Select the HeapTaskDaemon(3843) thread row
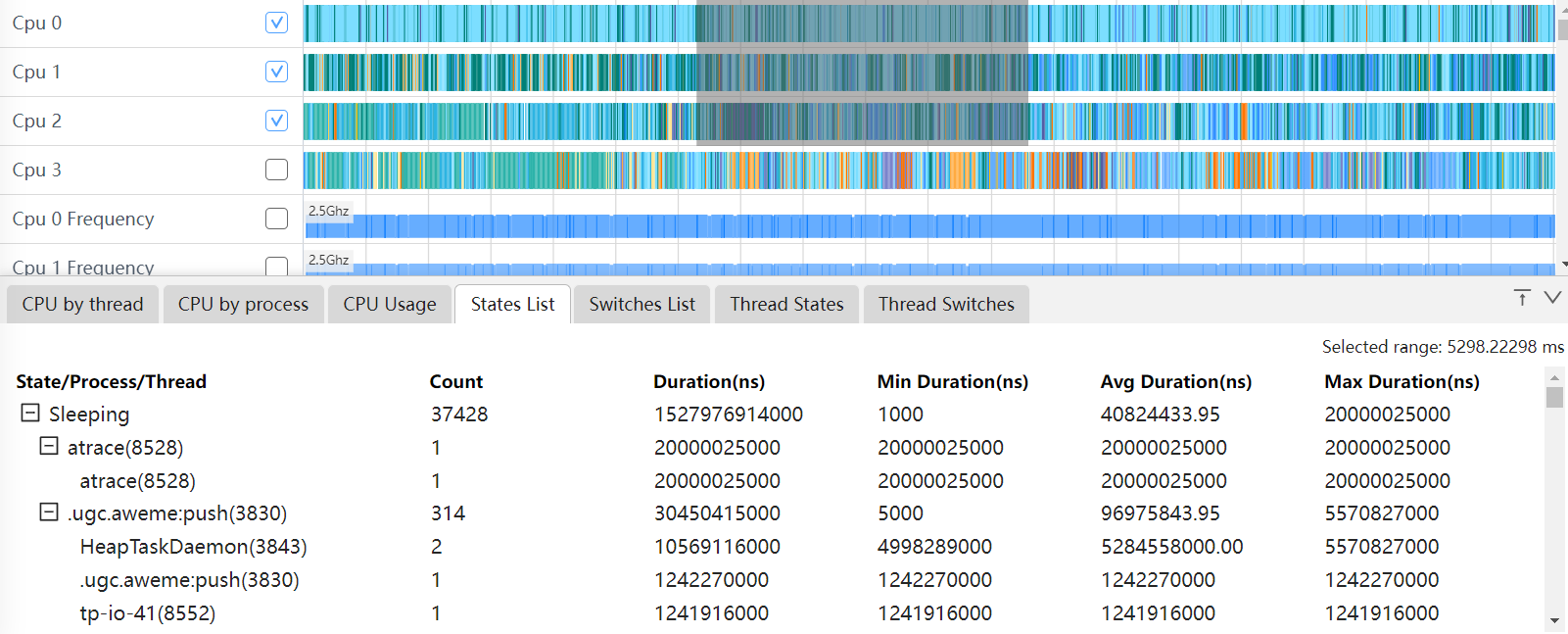This screenshot has width=1568, height=634. coord(193,547)
